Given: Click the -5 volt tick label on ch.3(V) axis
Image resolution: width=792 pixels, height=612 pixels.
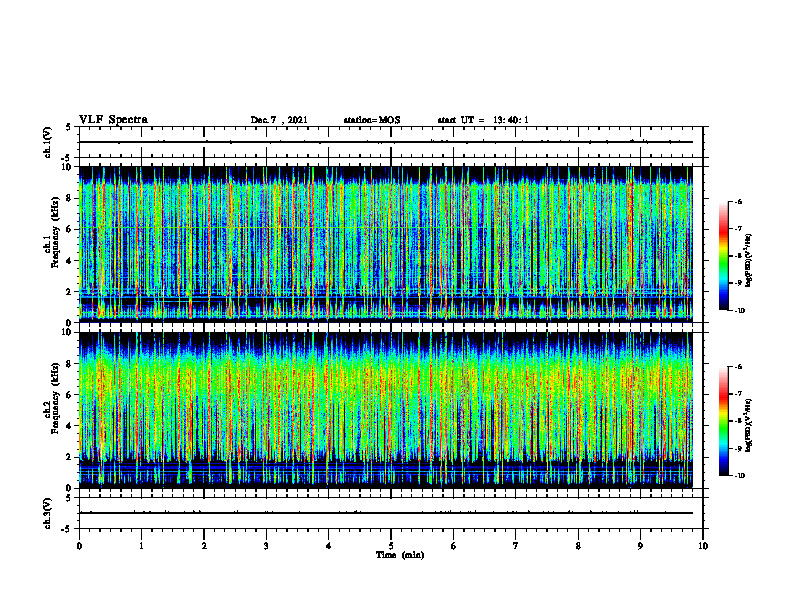Looking at the screenshot, I should pyautogui.click(x=68, y=529).
